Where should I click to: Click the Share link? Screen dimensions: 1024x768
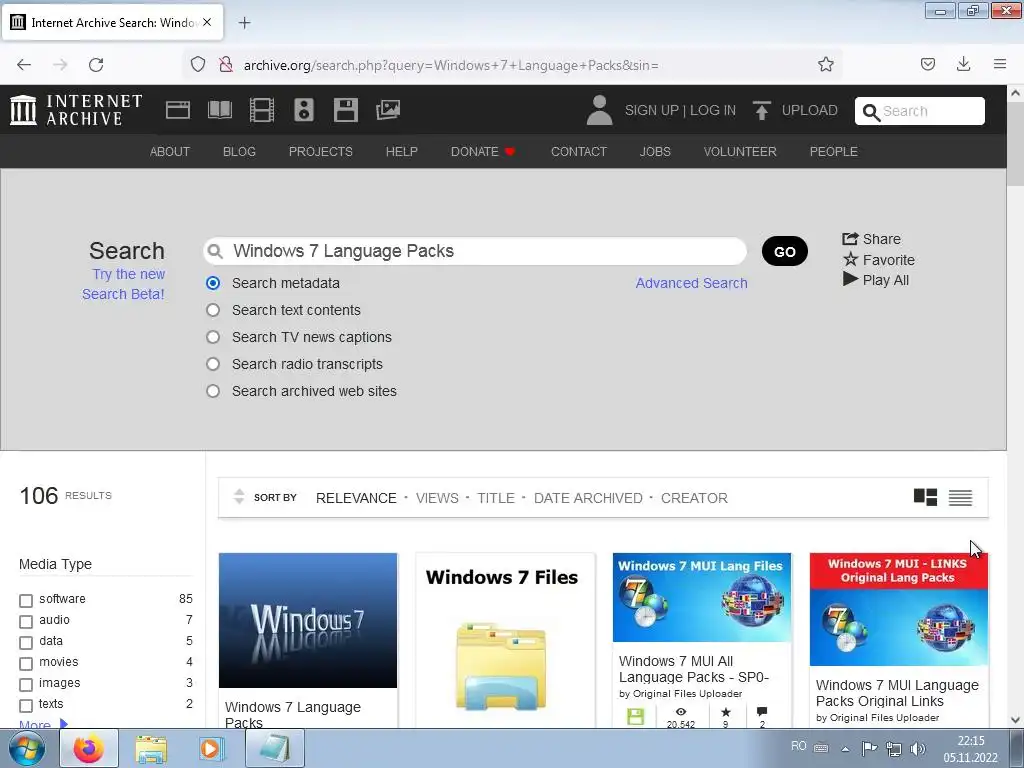[x=871, y=239]
